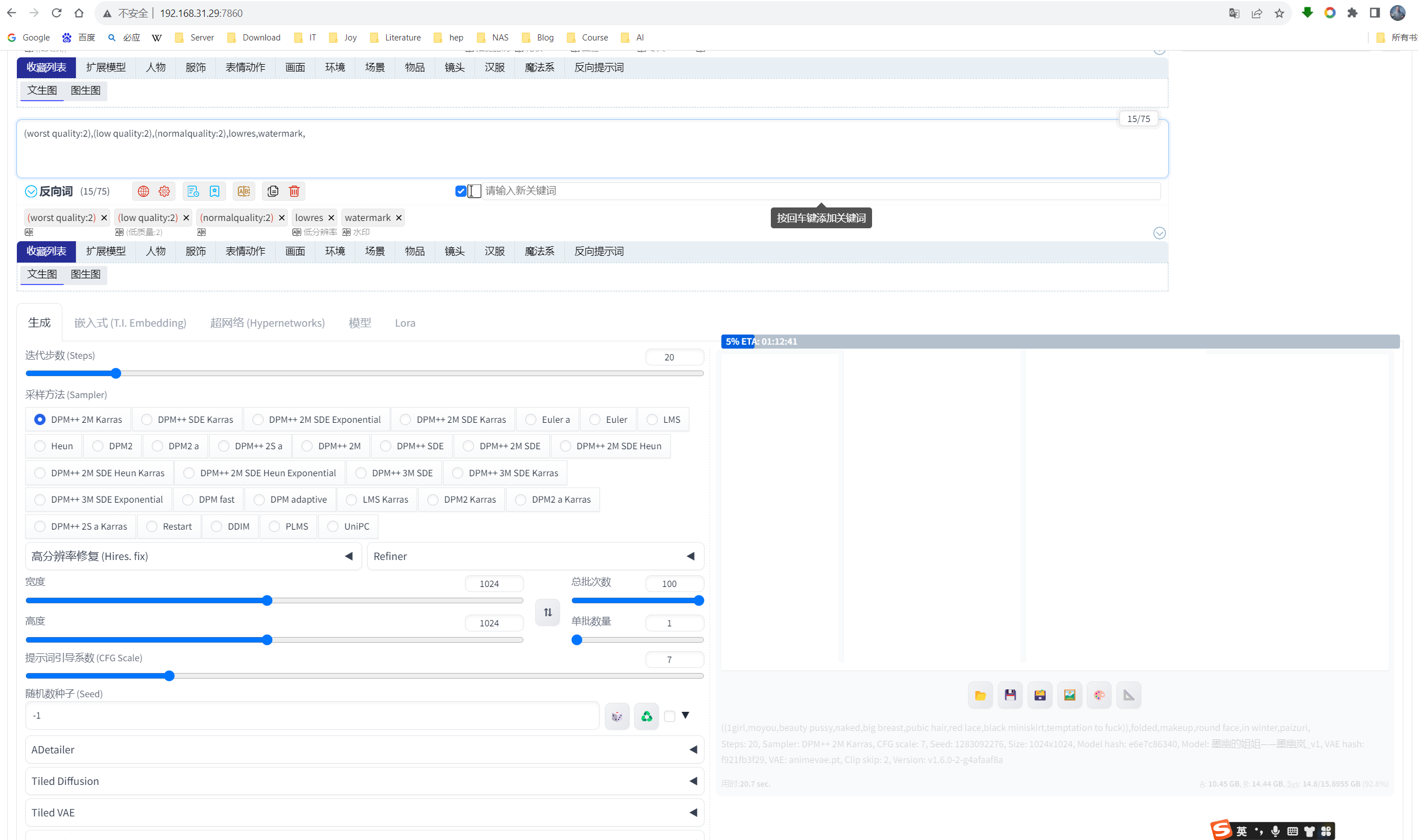Toggle the checkbox next to the new keyword input
The height and width of the screenshot is (840, 1418).
pos(461,191)
